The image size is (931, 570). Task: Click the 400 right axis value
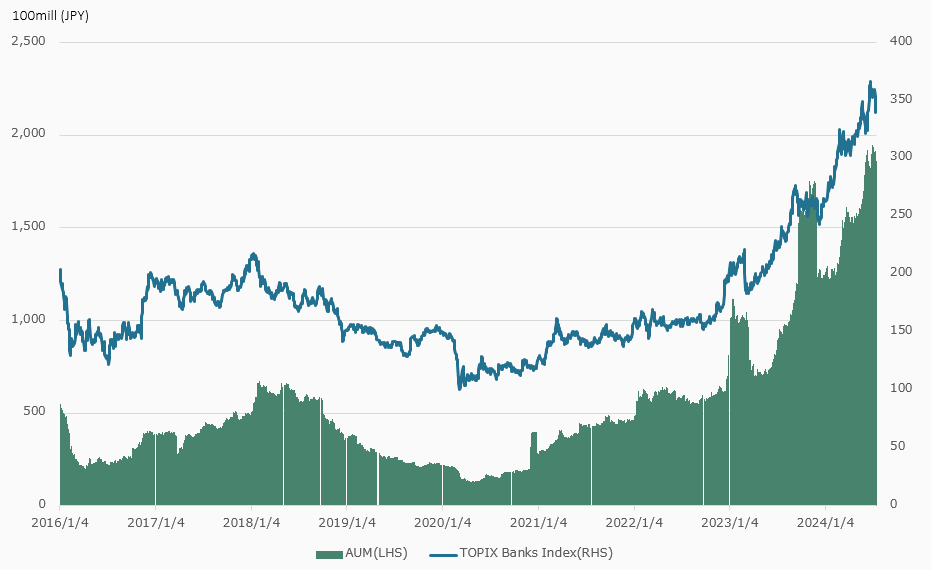coord(900,41)
